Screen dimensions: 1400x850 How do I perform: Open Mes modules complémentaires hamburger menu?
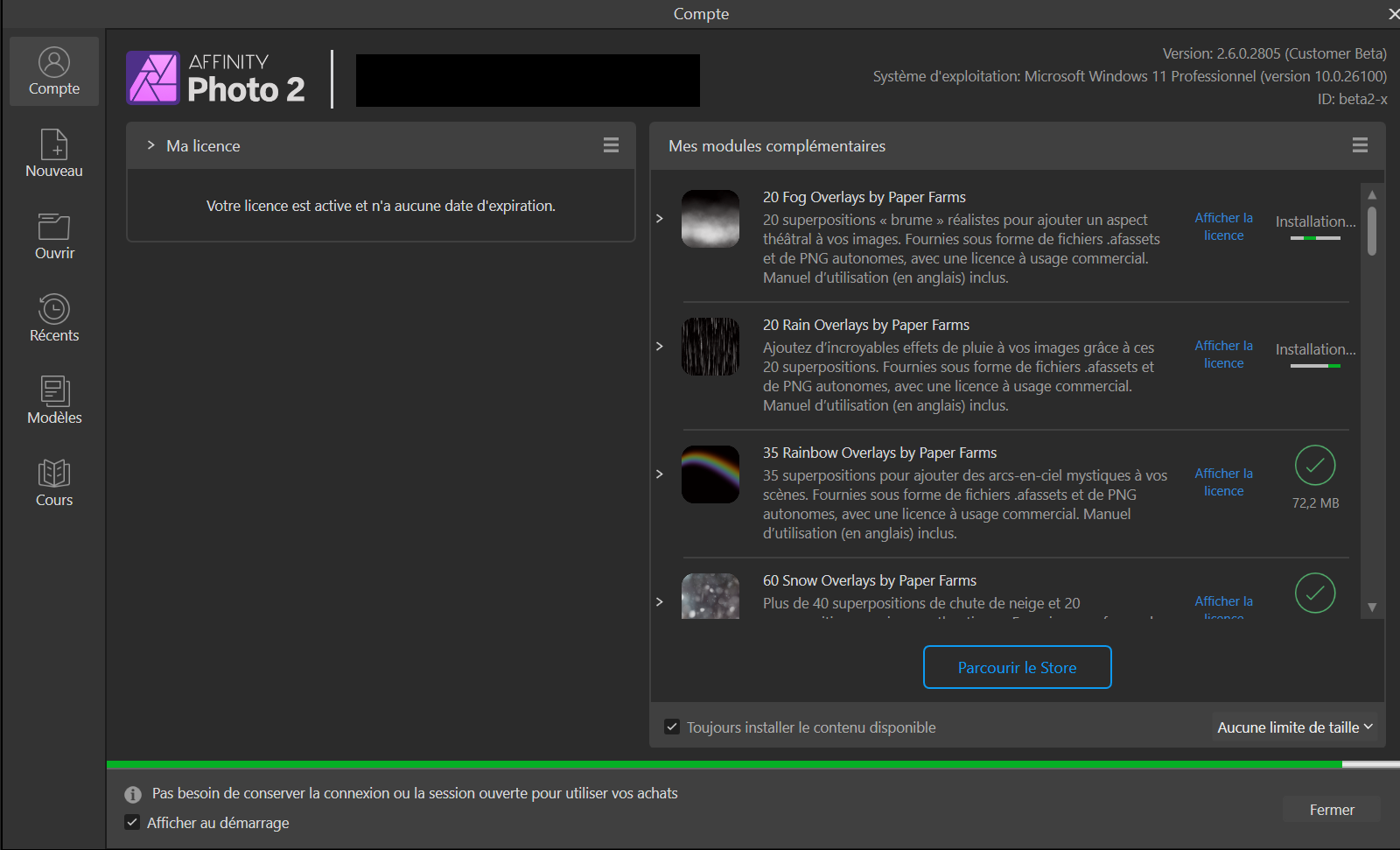[x=1360, y=145]
